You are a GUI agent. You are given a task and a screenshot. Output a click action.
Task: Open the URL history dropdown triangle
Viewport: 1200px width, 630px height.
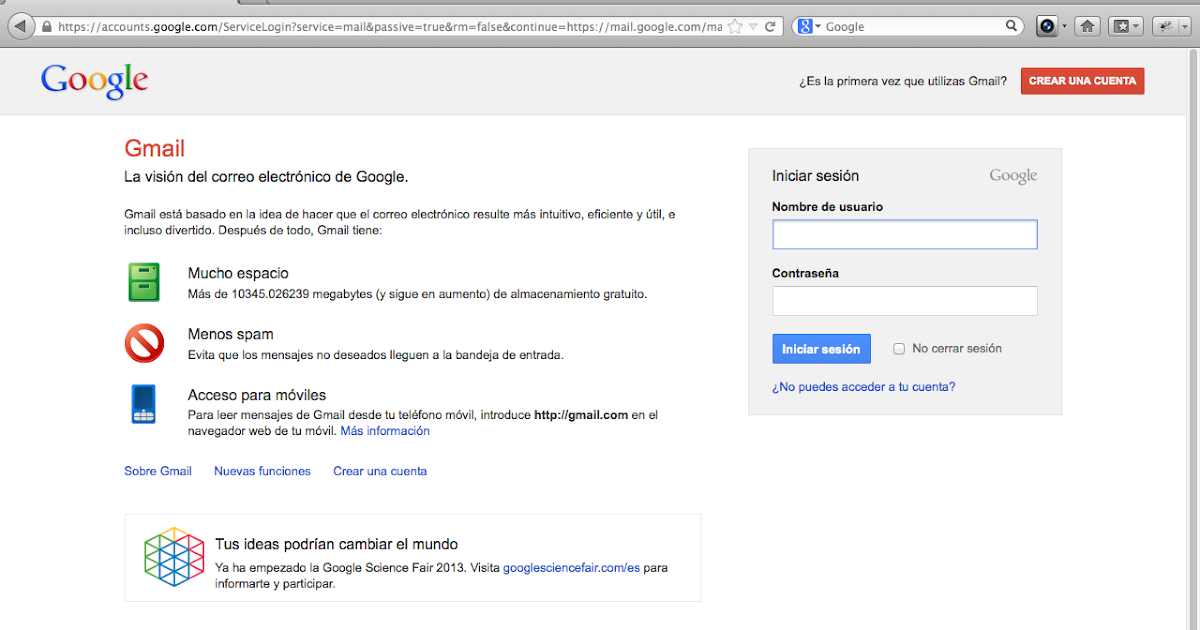click(753, 27)
